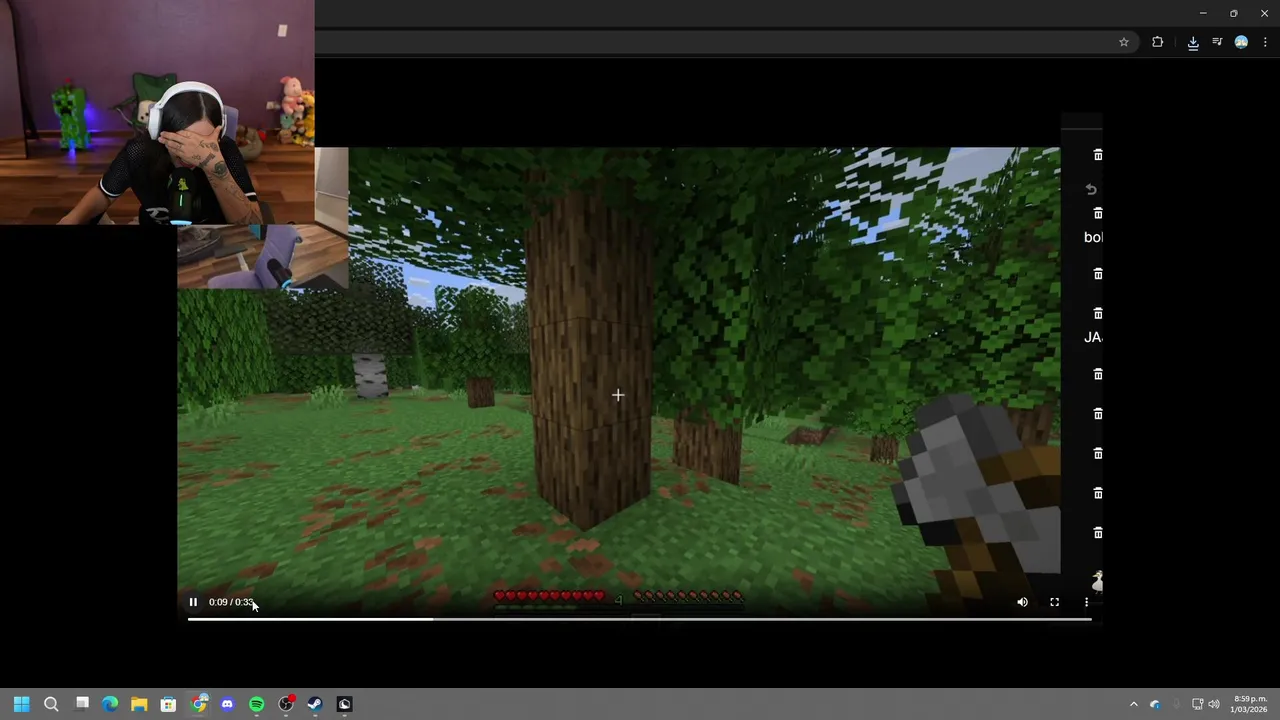Enter fullscreen mode on the video player
The image size is (1280, 720).
tap(1054, 602)
